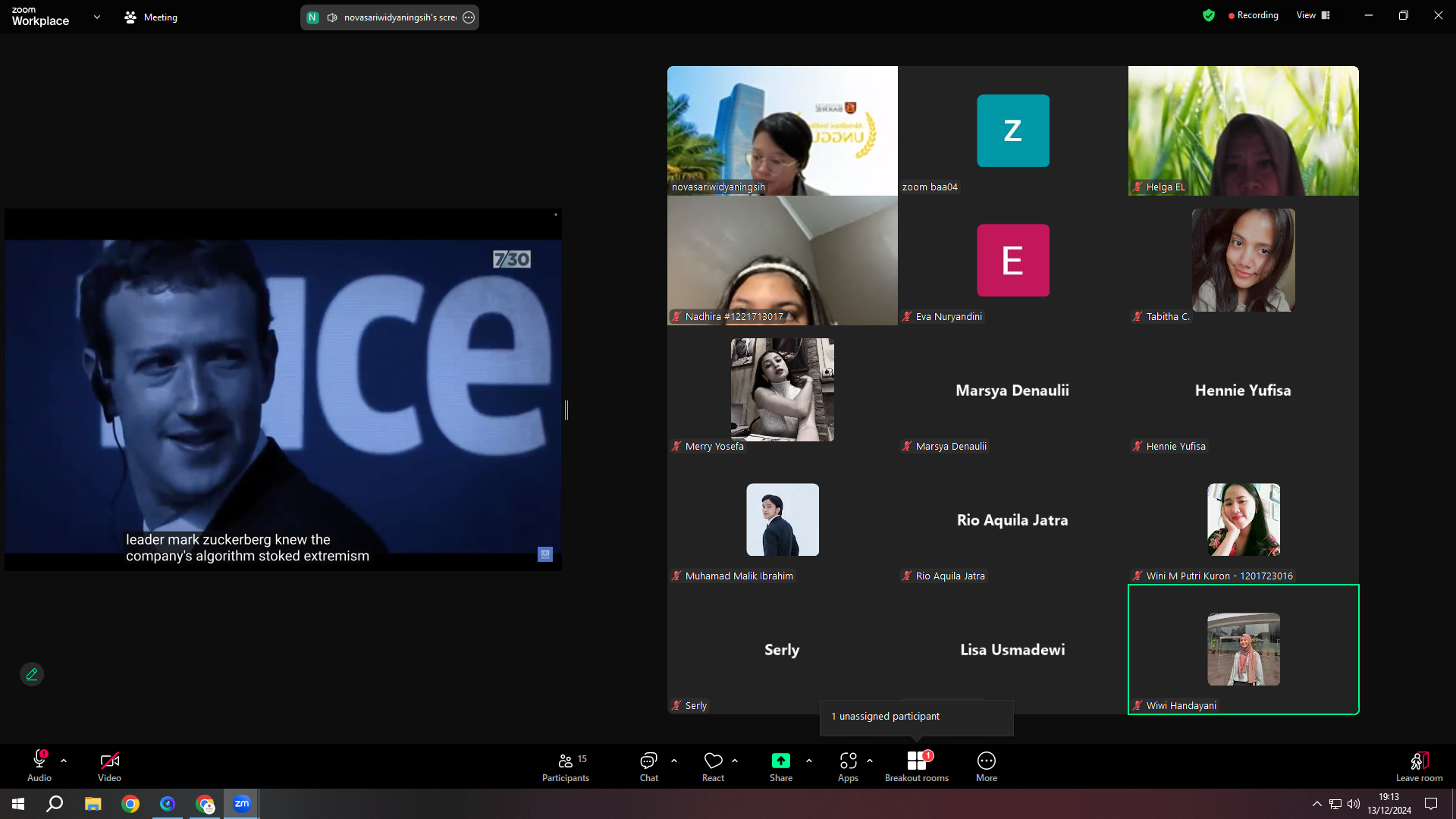Screen dimensions: 1456x819
Task: Expand Apps options caret
Action: click(x=870, y=761)
